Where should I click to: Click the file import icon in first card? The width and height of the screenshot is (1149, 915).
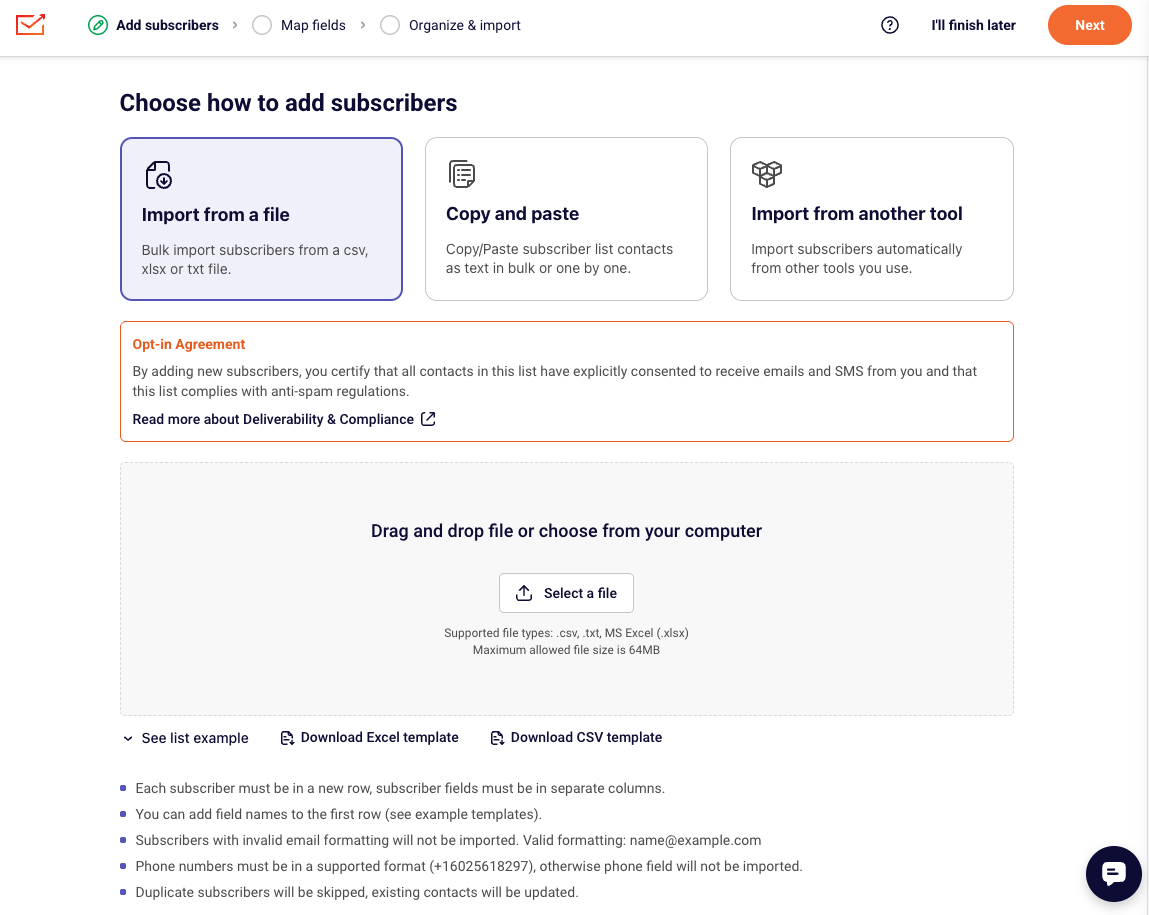coord(158,175)
